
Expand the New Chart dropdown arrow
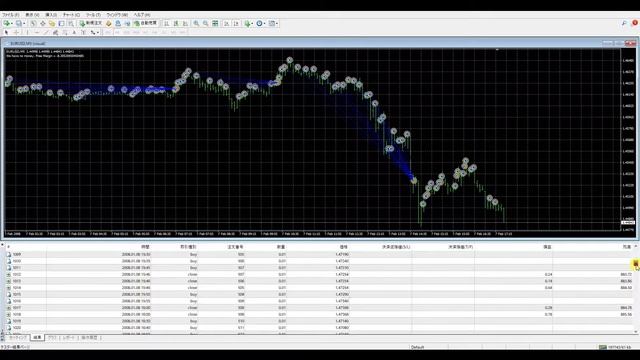(x=12, y=23)
